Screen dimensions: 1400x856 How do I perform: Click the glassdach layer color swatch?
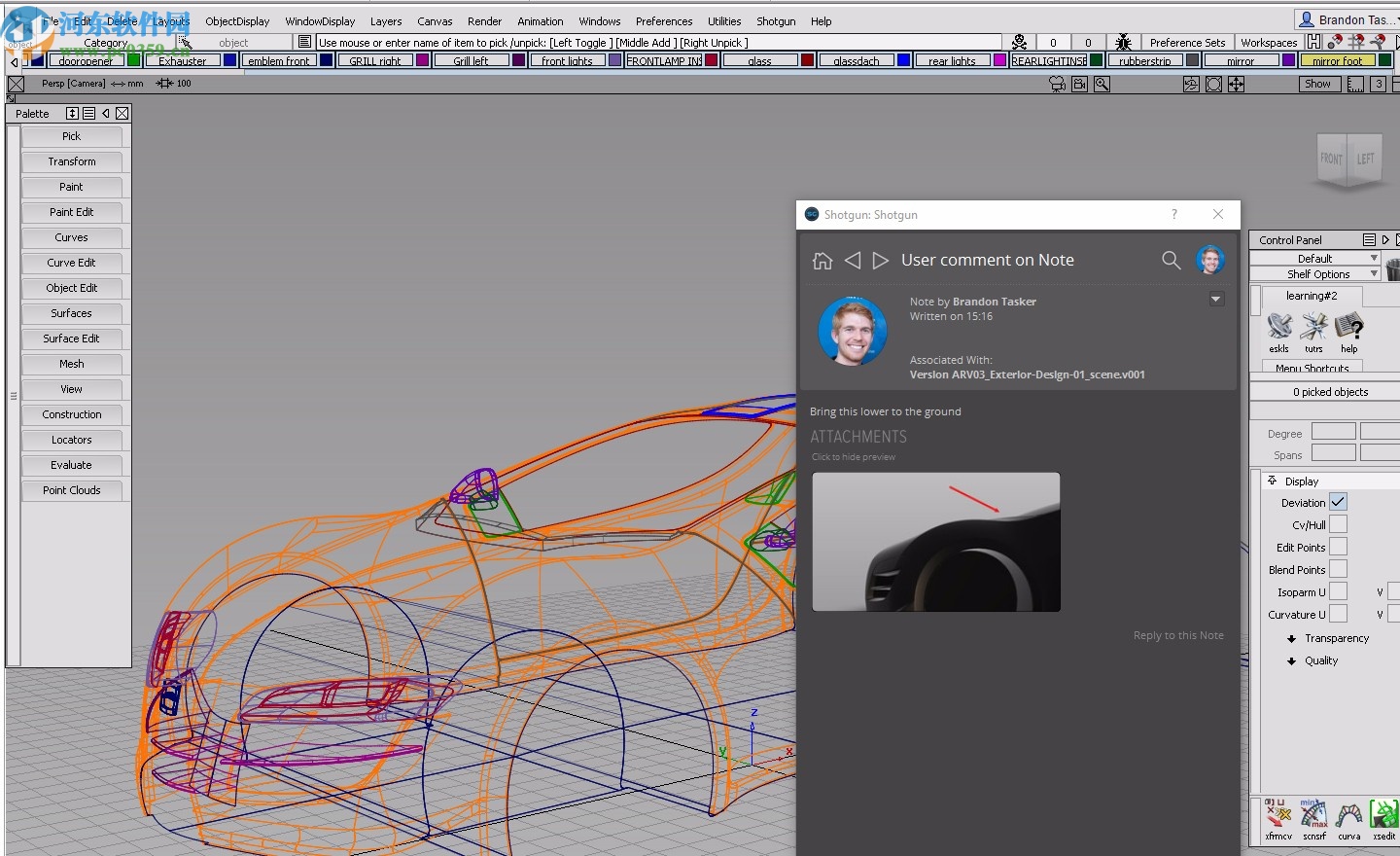point(904,60)
